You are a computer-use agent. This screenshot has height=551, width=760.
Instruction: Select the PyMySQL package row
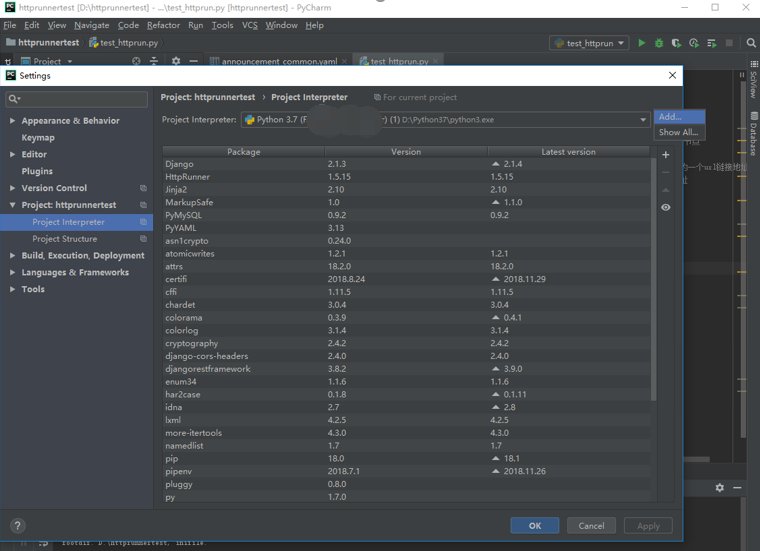pos(406,215)
